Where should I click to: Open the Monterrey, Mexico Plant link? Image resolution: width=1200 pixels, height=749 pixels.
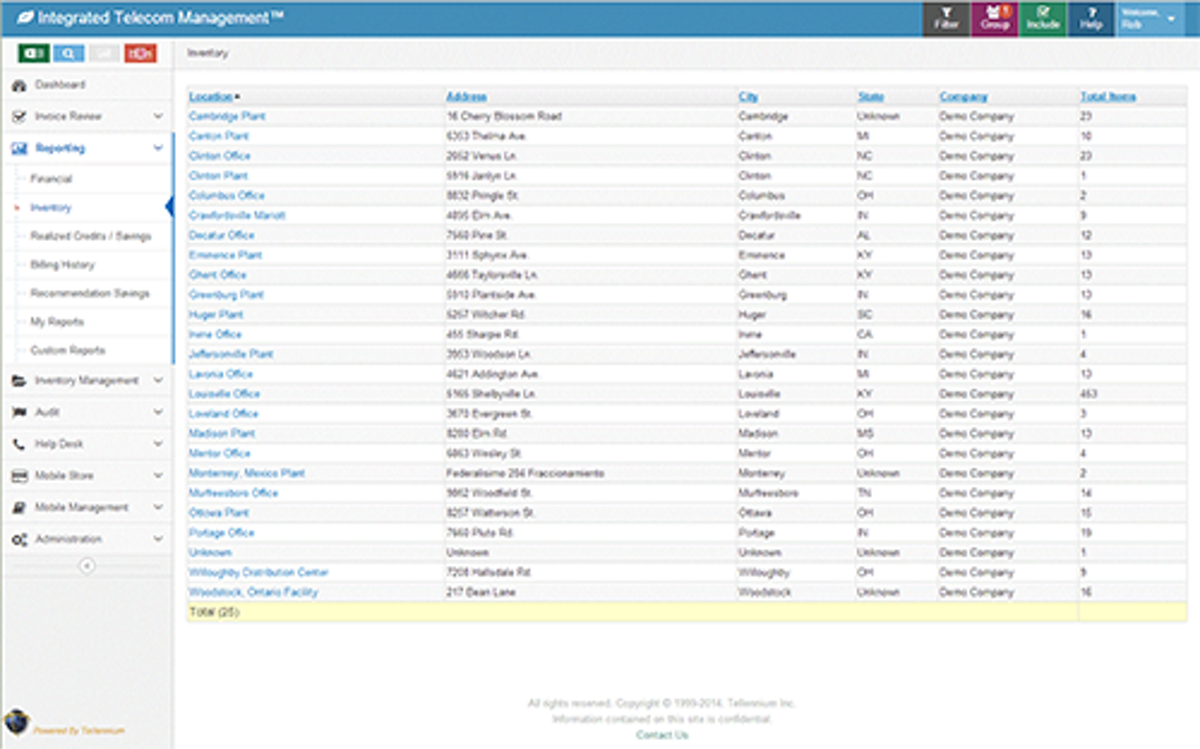(247, 473)
